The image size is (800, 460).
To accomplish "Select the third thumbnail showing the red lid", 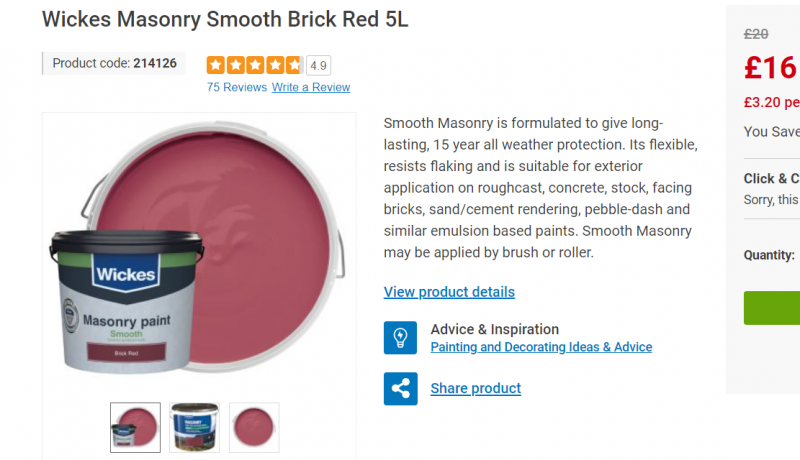I will tap(255, 428).
